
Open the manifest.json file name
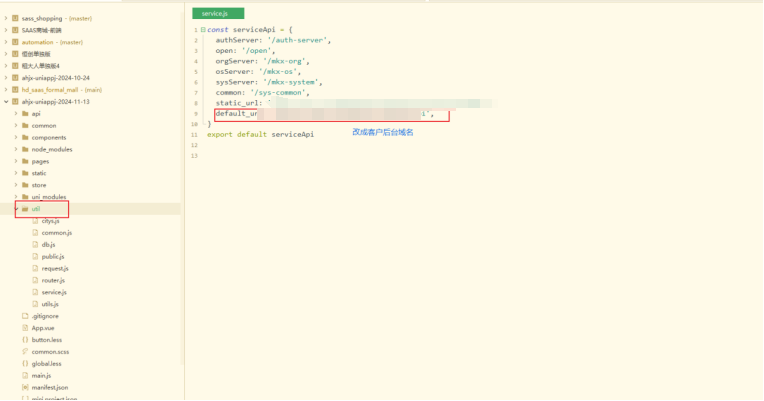tap(50, 388)
